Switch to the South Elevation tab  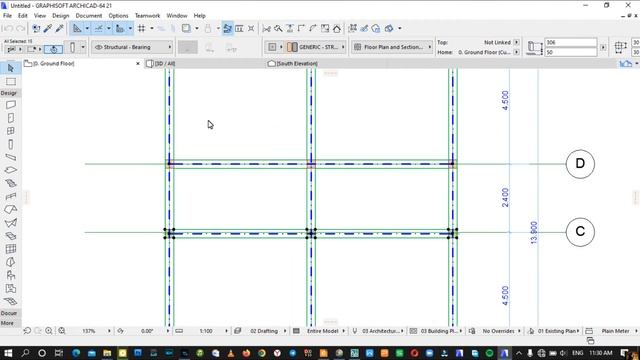click(293, 64)
